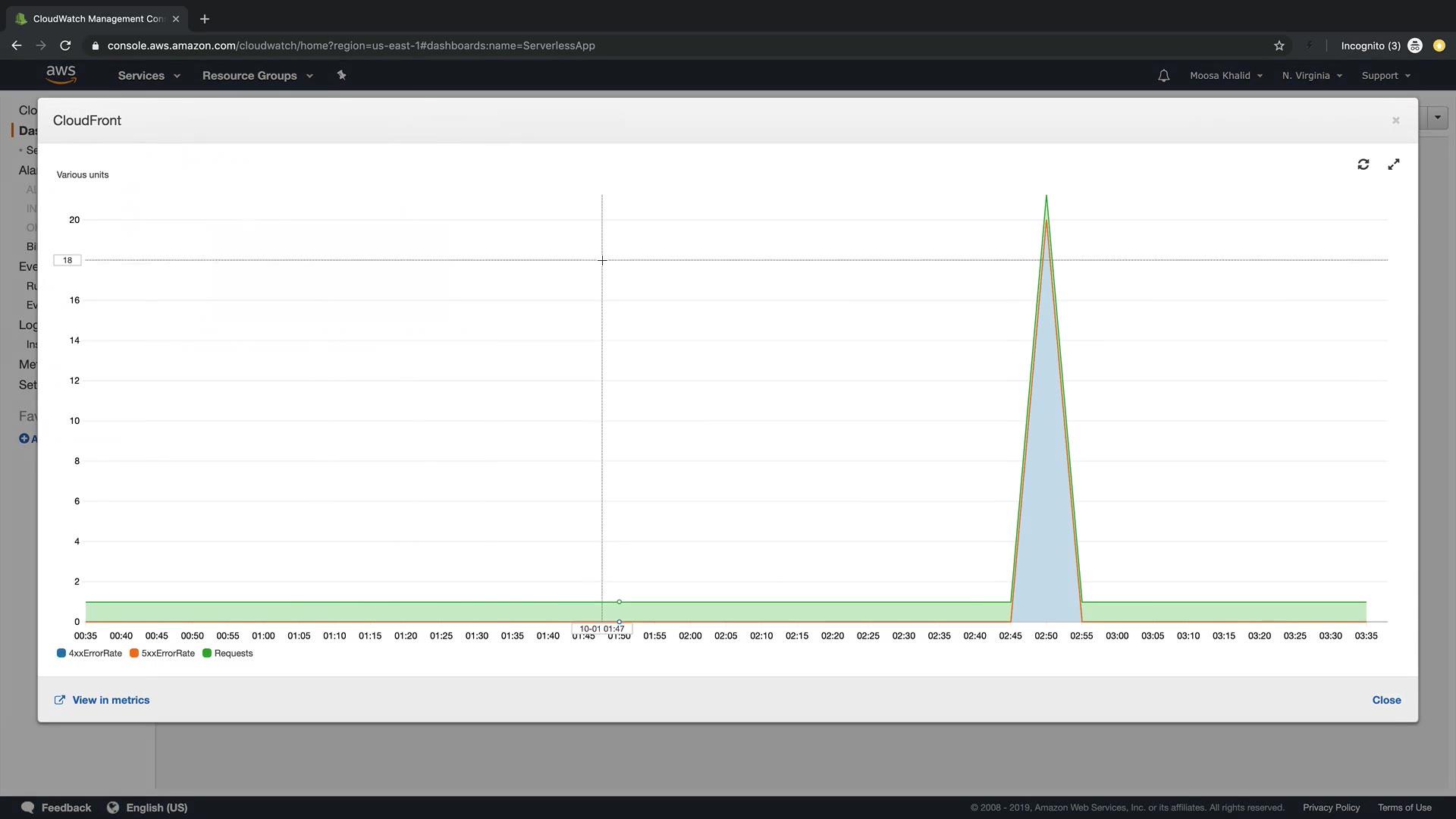Viewport: 1456px width, 819px height.
Task: Open the Support menu
Action: tap(1385, 76)
